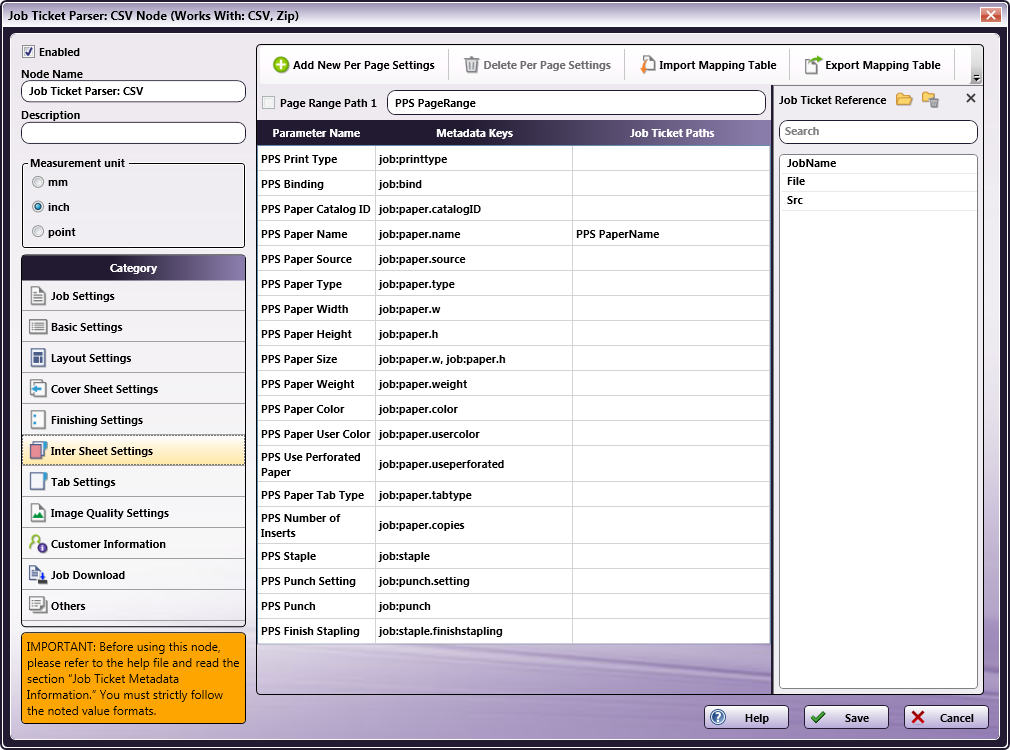Open the Job Settings category label

pos(82,296)
